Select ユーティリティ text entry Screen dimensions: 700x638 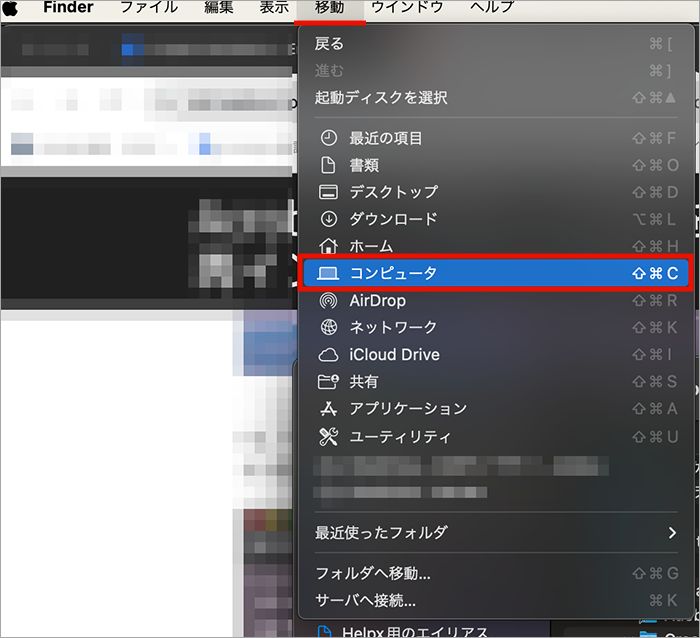[x=400, y=436]
